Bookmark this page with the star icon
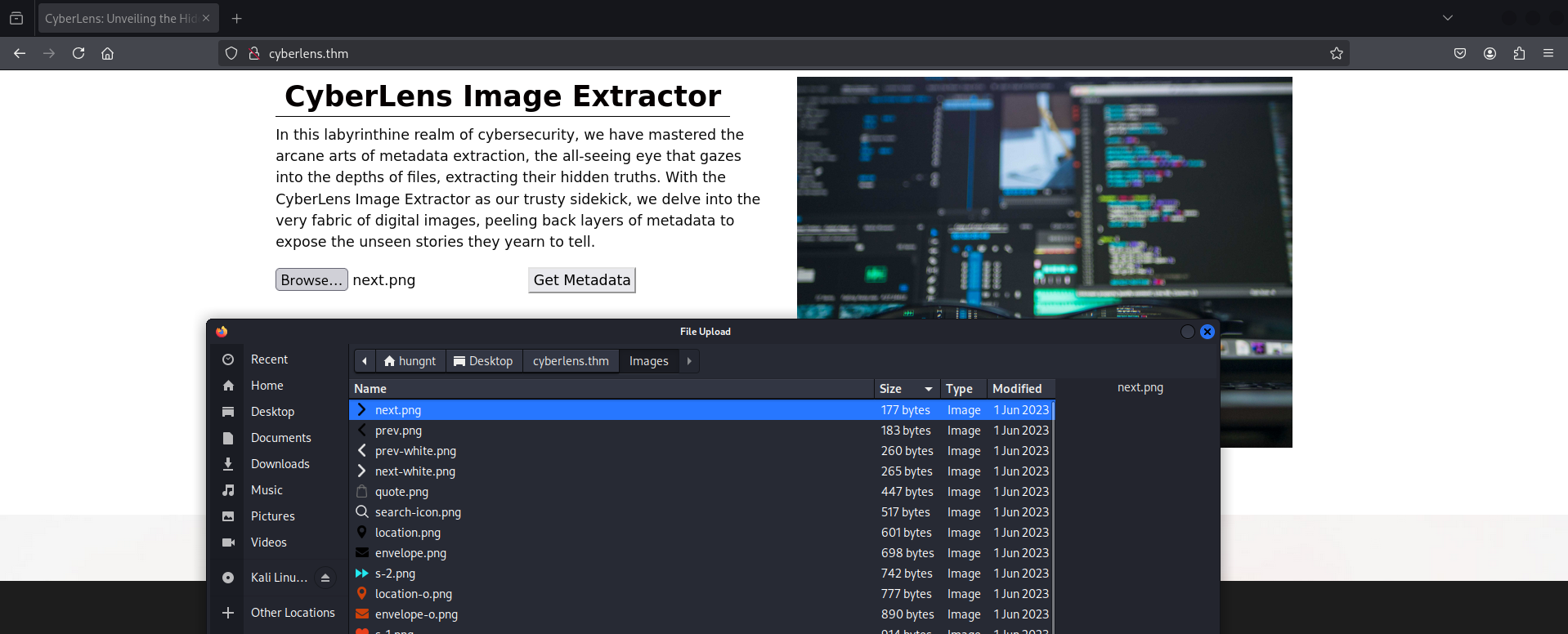The height and width of the screenshot is (634, 1568). (x=1336, y=53)
